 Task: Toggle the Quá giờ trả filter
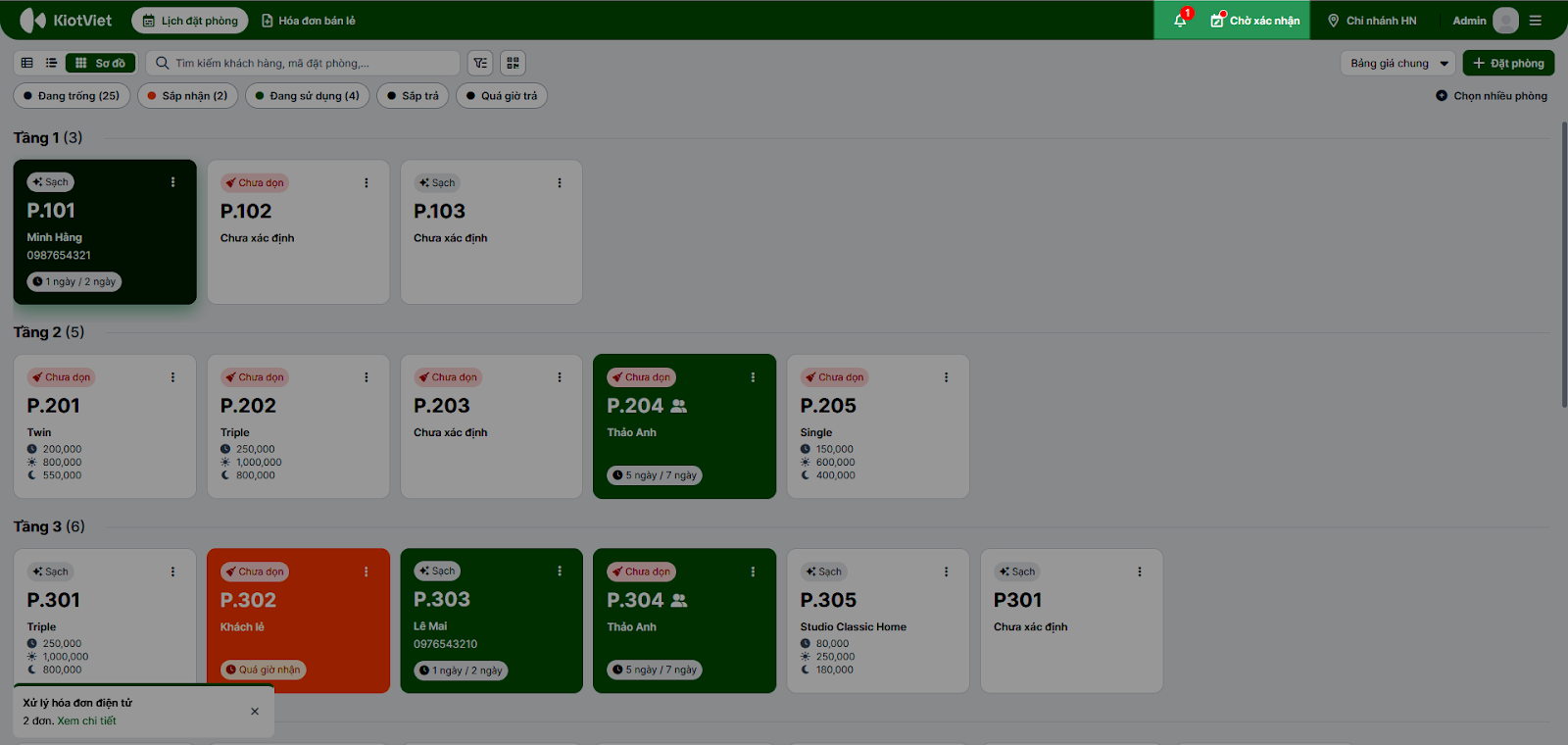point(502,96)
